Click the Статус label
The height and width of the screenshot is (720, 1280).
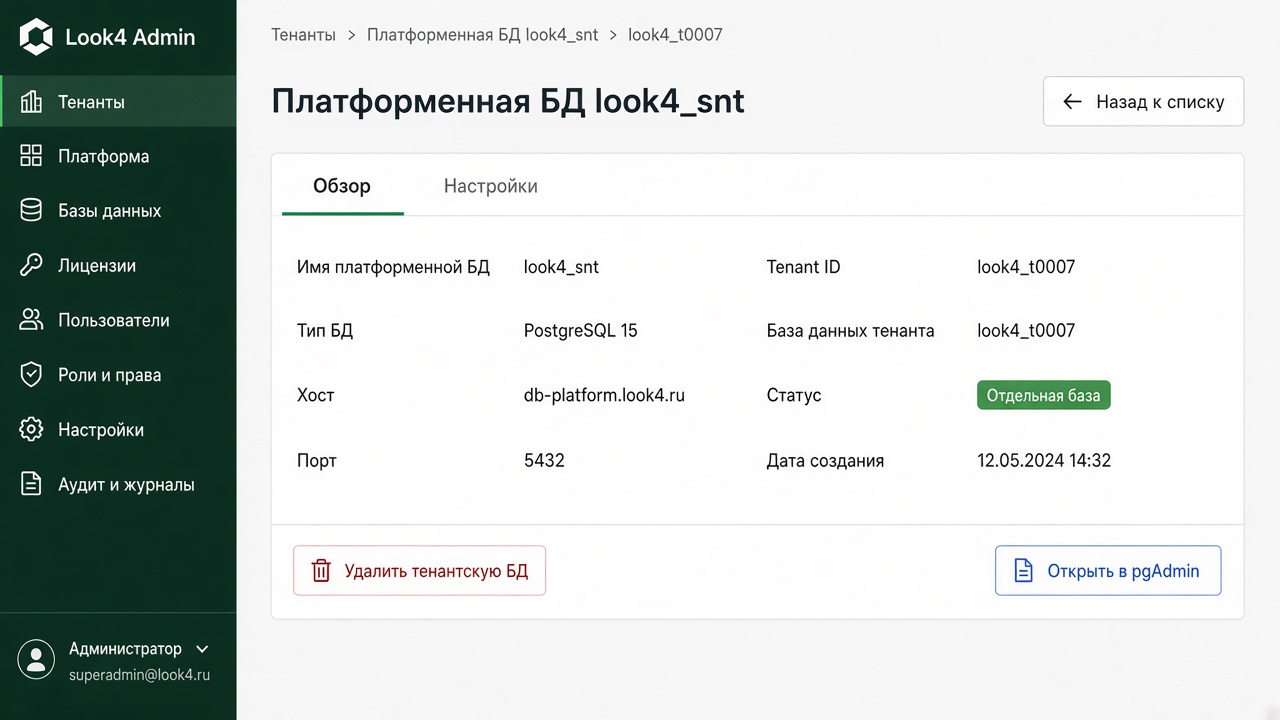794,395
